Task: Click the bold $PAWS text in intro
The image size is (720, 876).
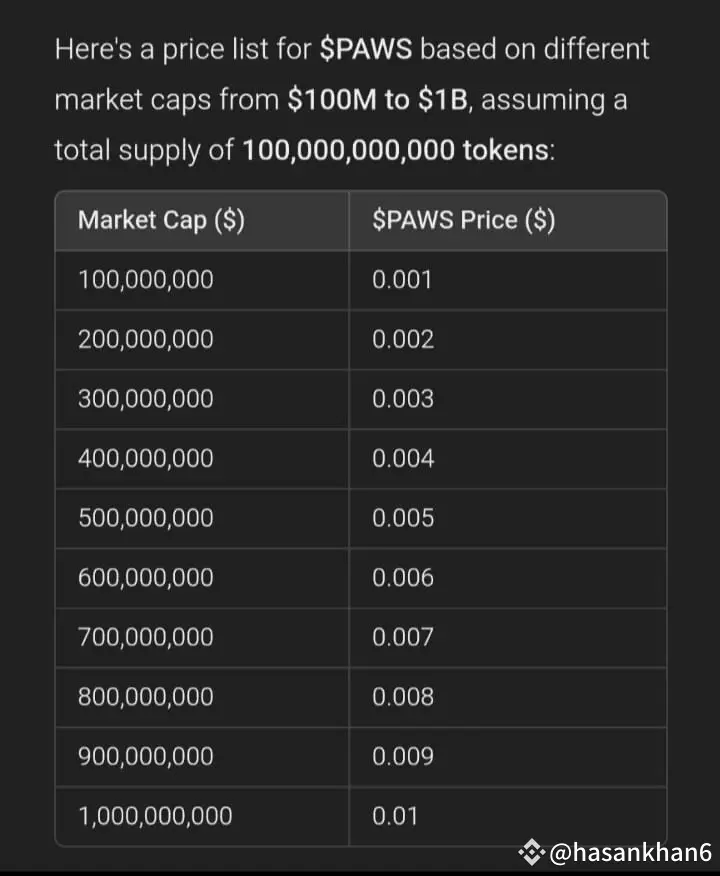Action: [365, 49]
